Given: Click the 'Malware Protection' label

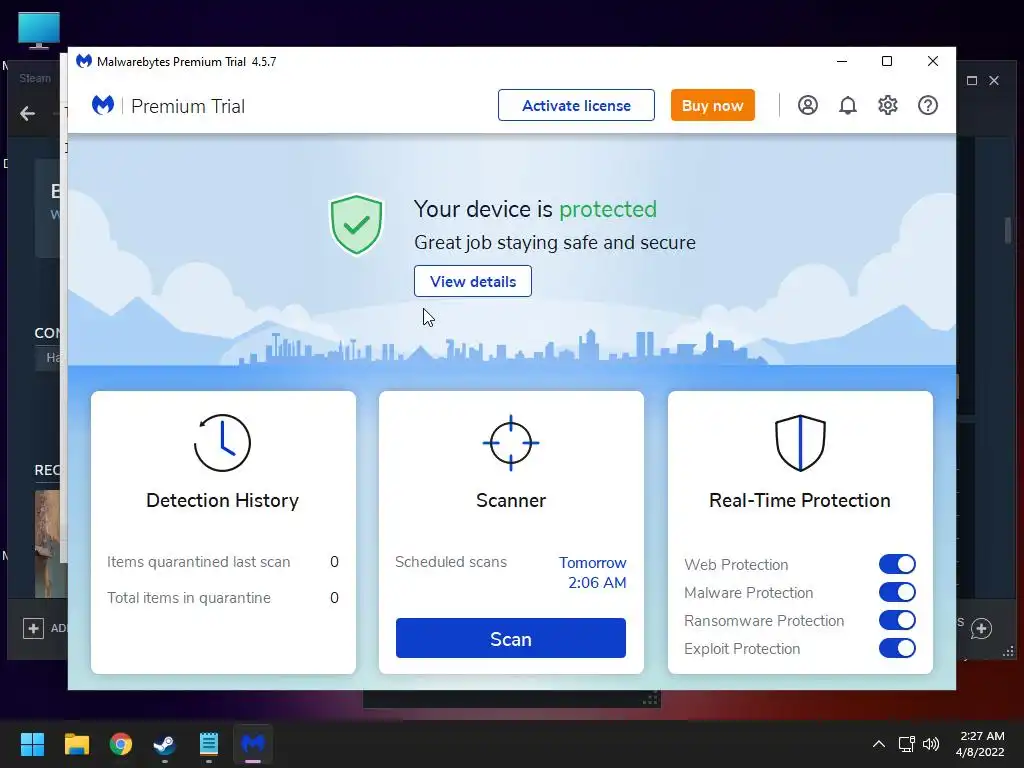Looking at the screenshot, I should coord(748,592).
